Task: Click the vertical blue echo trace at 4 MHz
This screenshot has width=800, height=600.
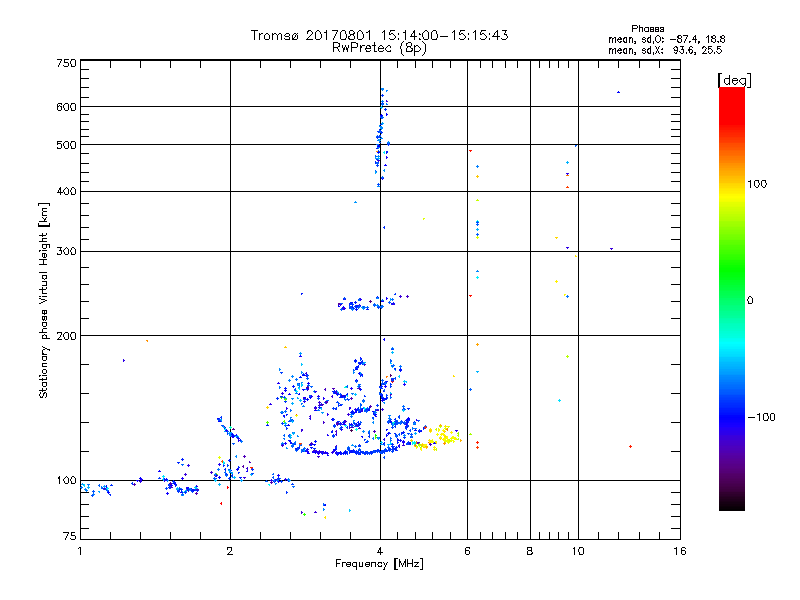Action: point(382,138)
